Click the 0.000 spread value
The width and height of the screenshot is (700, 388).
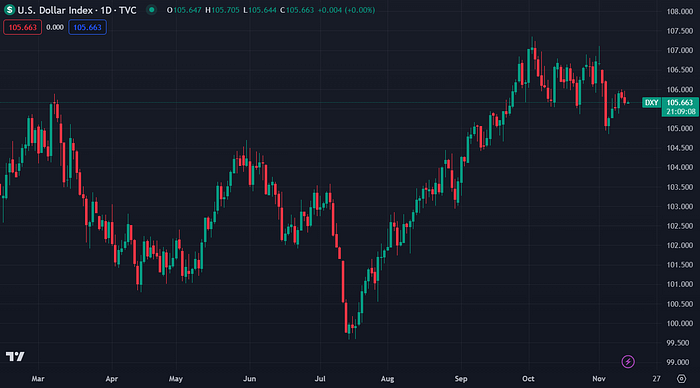click(x=55, y=27)
